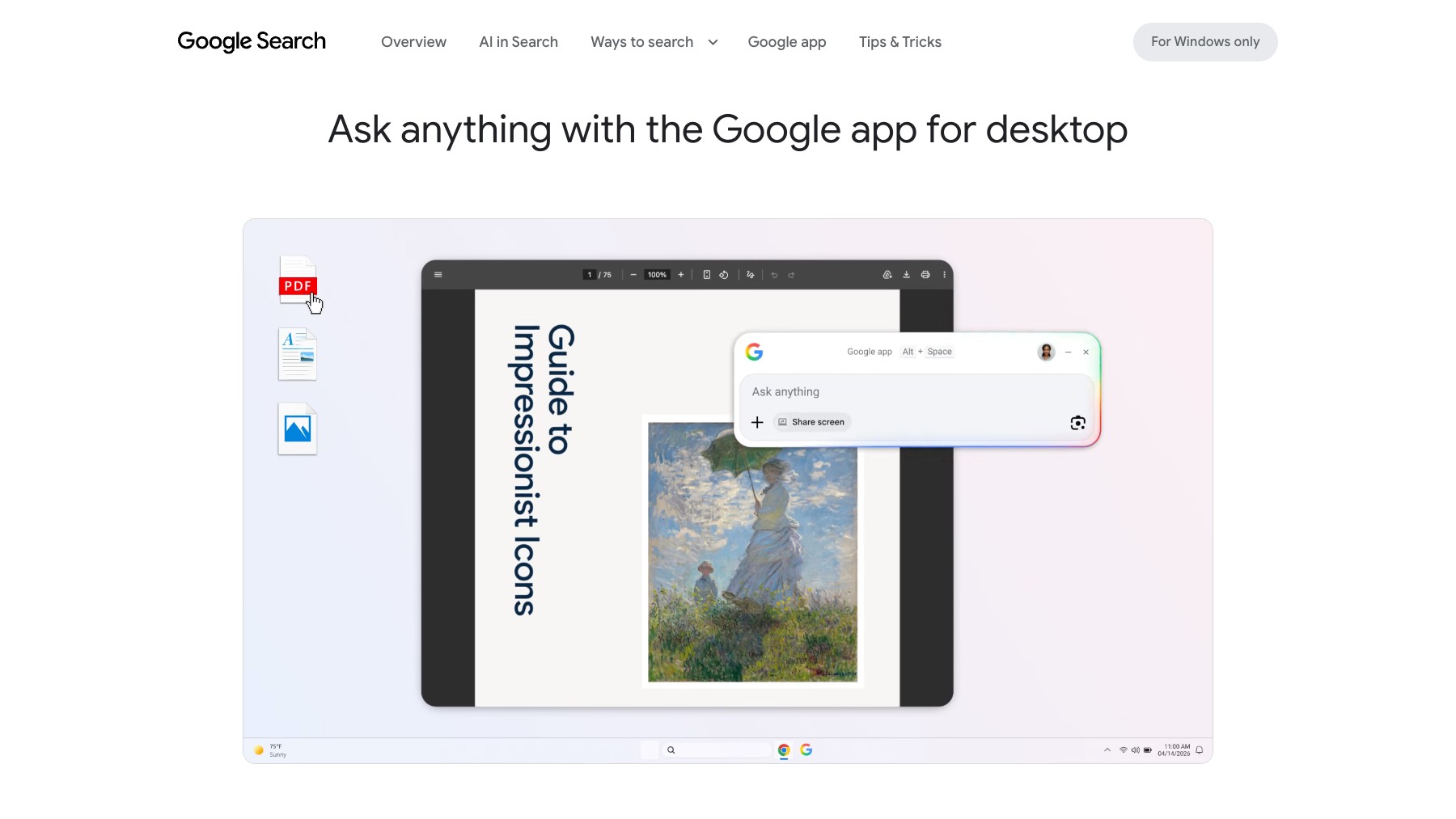Image resolution: width=1456 pixels, height=819 pixels.
Task: Click the volume speaker tray icon
Action: click(1136, 750)
